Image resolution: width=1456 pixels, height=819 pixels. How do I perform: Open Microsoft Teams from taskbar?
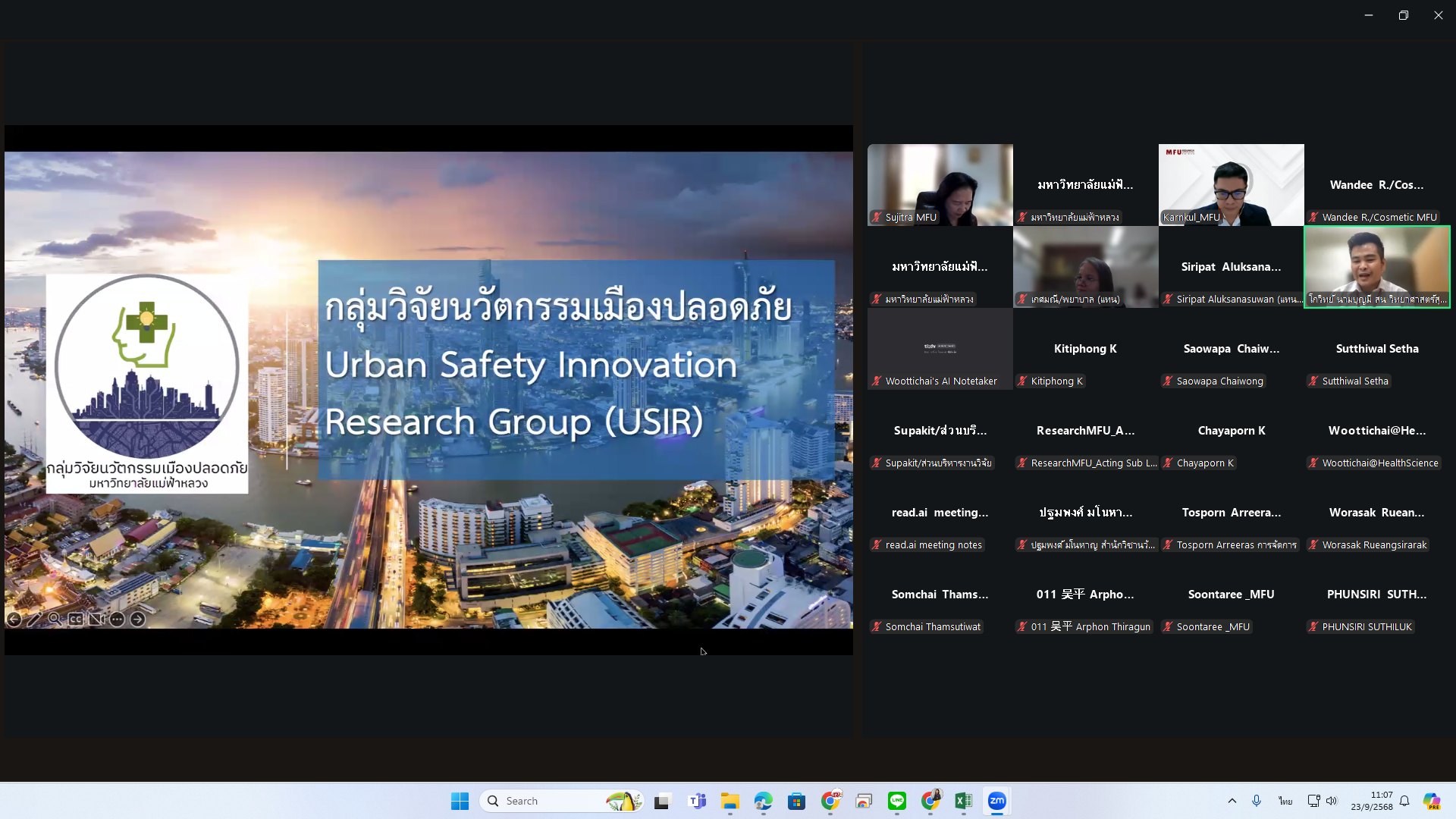pos(696,801)
